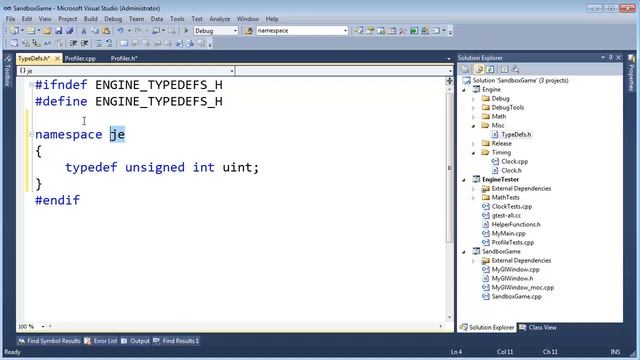Switch to the Class View tab

pos(538,327)
